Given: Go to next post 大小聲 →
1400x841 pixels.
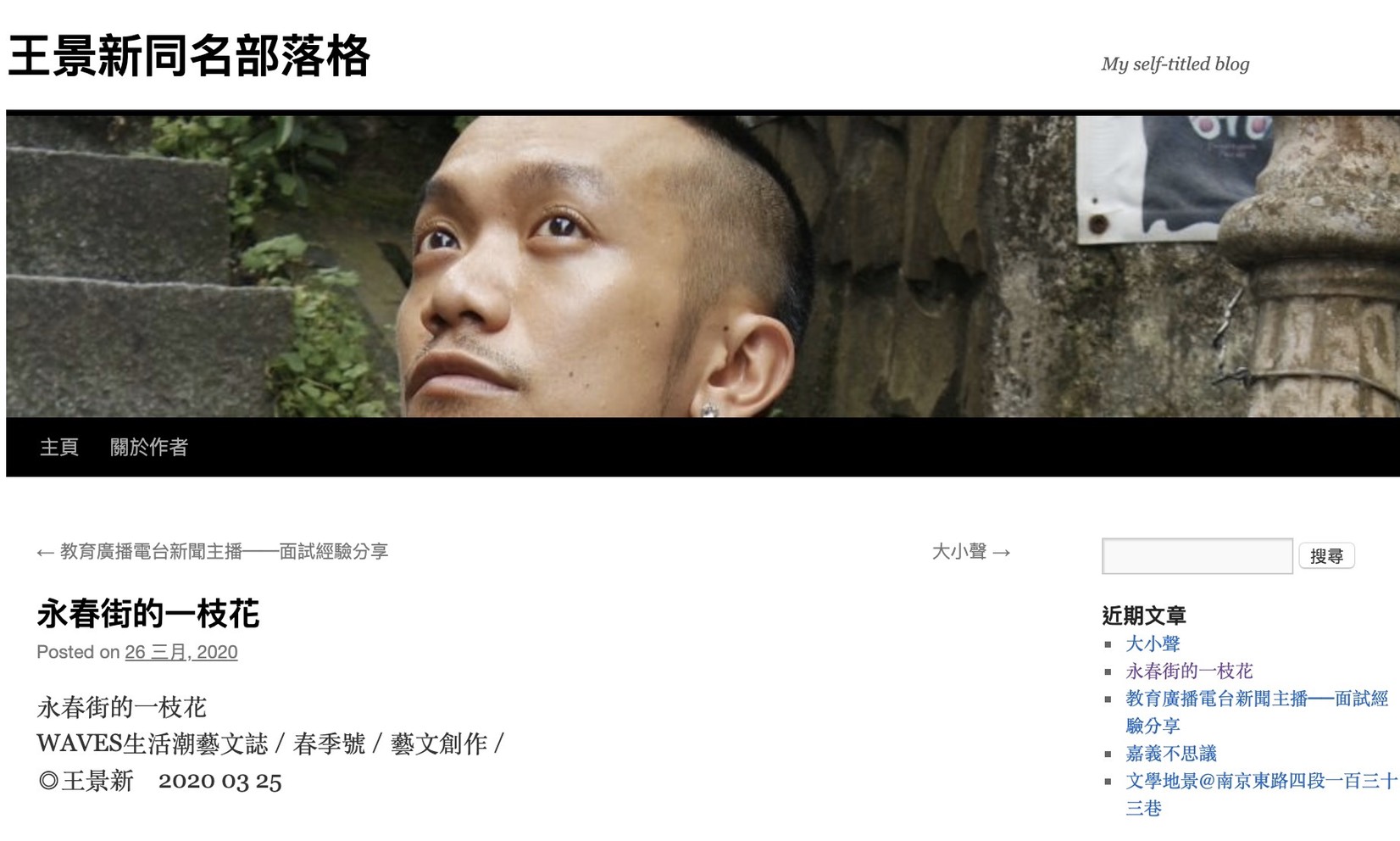Looking at the screenshot, I should [x=971, y=552].
